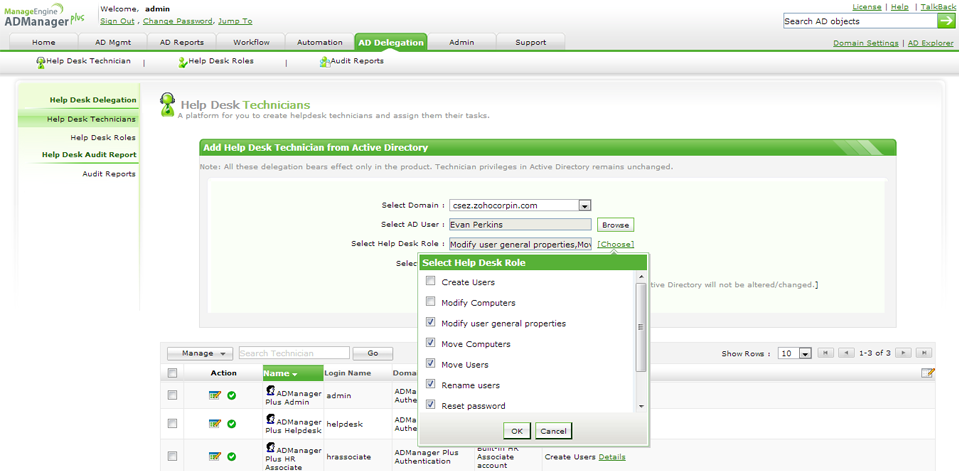The width and height of the screenshot is (959, 471).
Task: Click the green status icon for hrassociate
Action: [232, 456]
